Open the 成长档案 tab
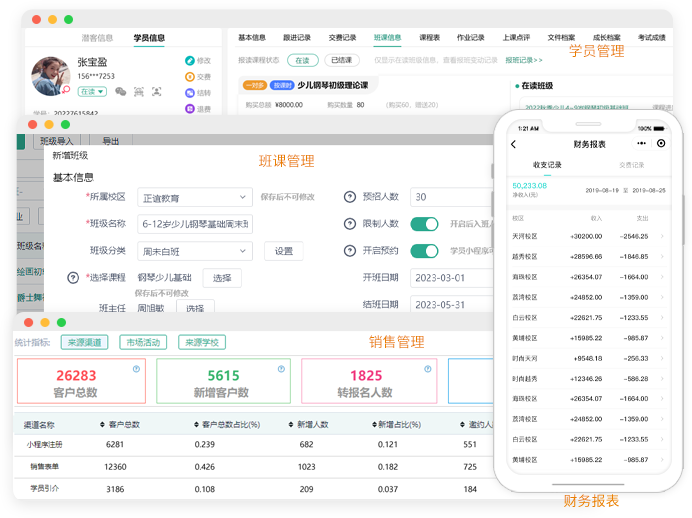 point(607,38)
